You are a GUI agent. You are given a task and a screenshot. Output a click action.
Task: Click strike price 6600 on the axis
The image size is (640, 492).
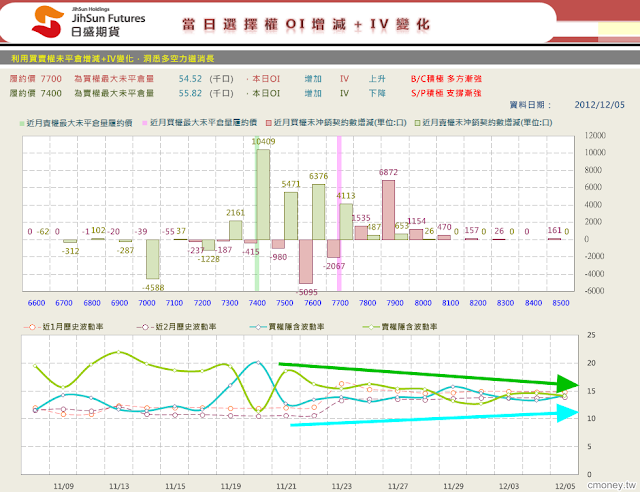click(36, 303)
